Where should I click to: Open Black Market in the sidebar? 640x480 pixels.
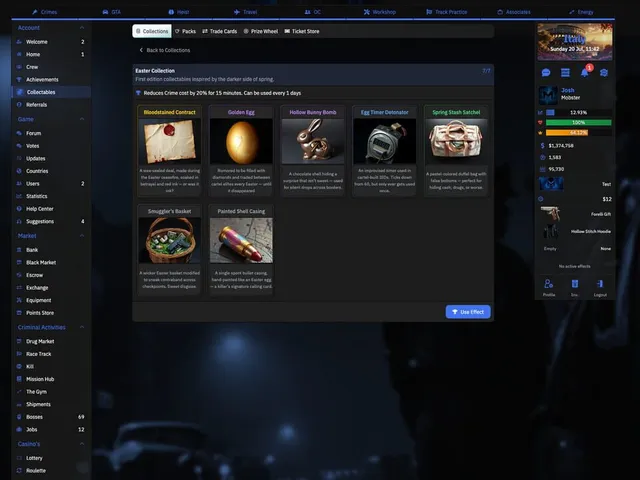pos(41,262)
